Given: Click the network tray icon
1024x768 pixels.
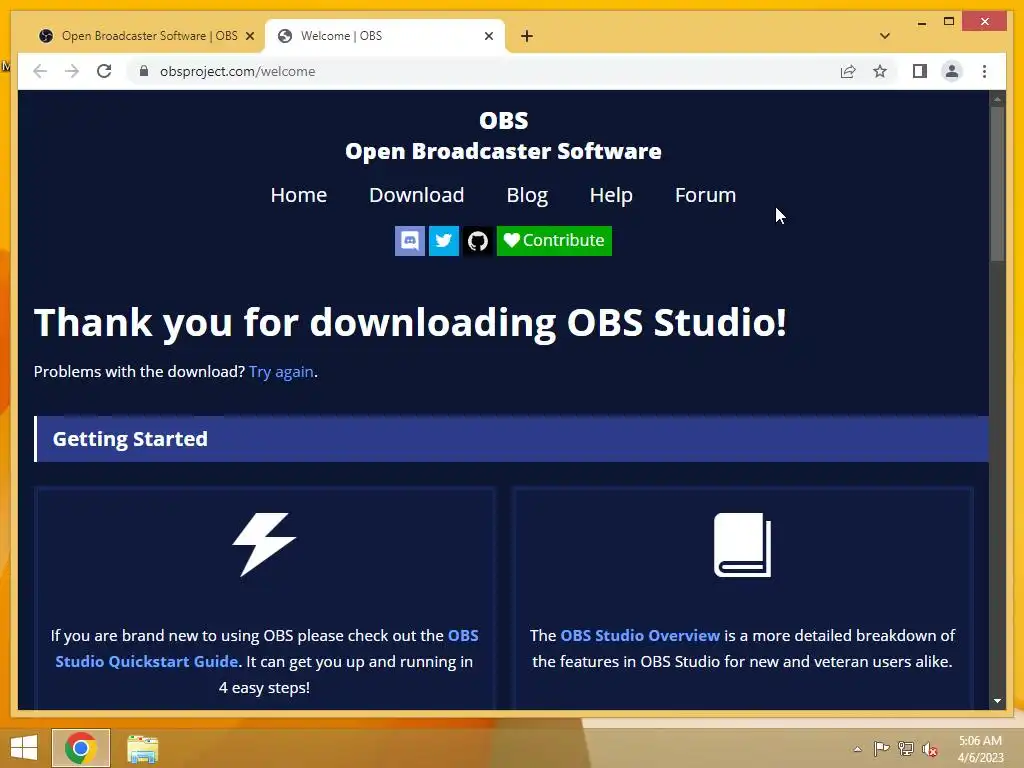Looking at the screenshot, I should pyautogui.click(x=905, y=749).
